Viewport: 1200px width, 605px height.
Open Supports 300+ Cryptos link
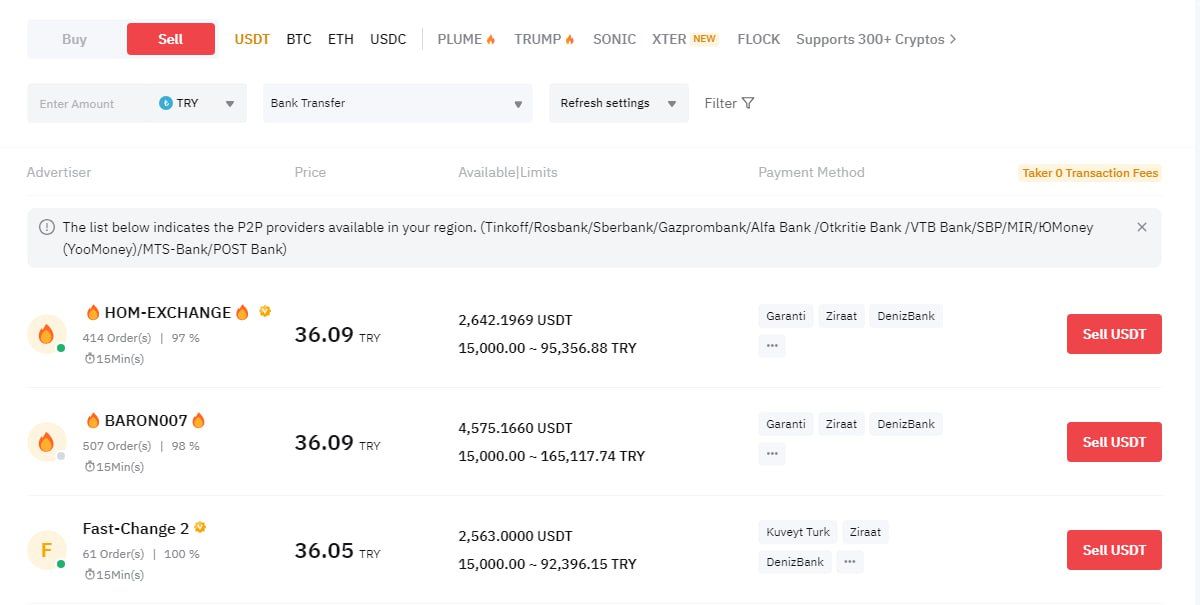pyautogui.click(x=875, y=39)
